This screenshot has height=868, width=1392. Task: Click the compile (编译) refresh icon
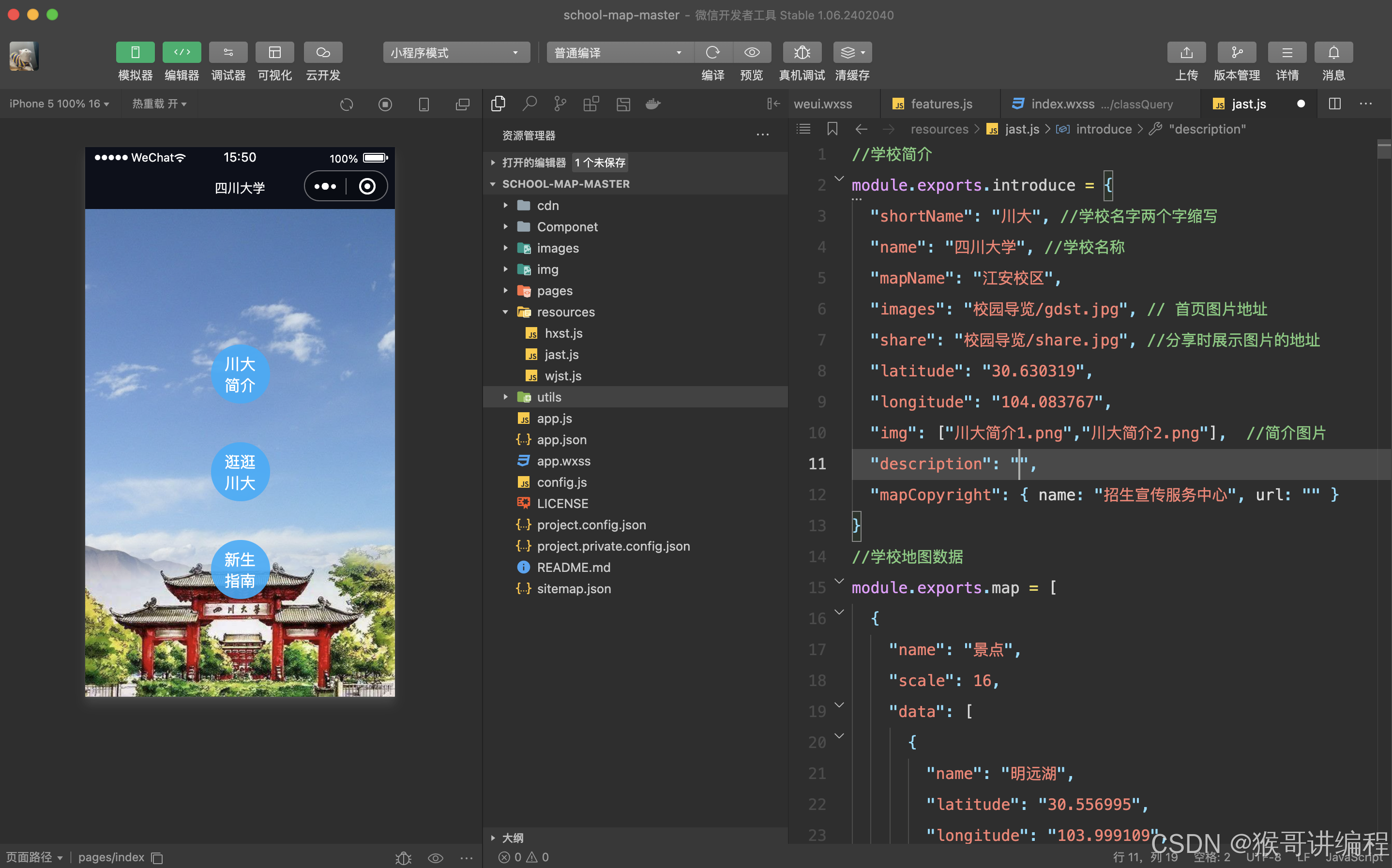coord(712,53)
